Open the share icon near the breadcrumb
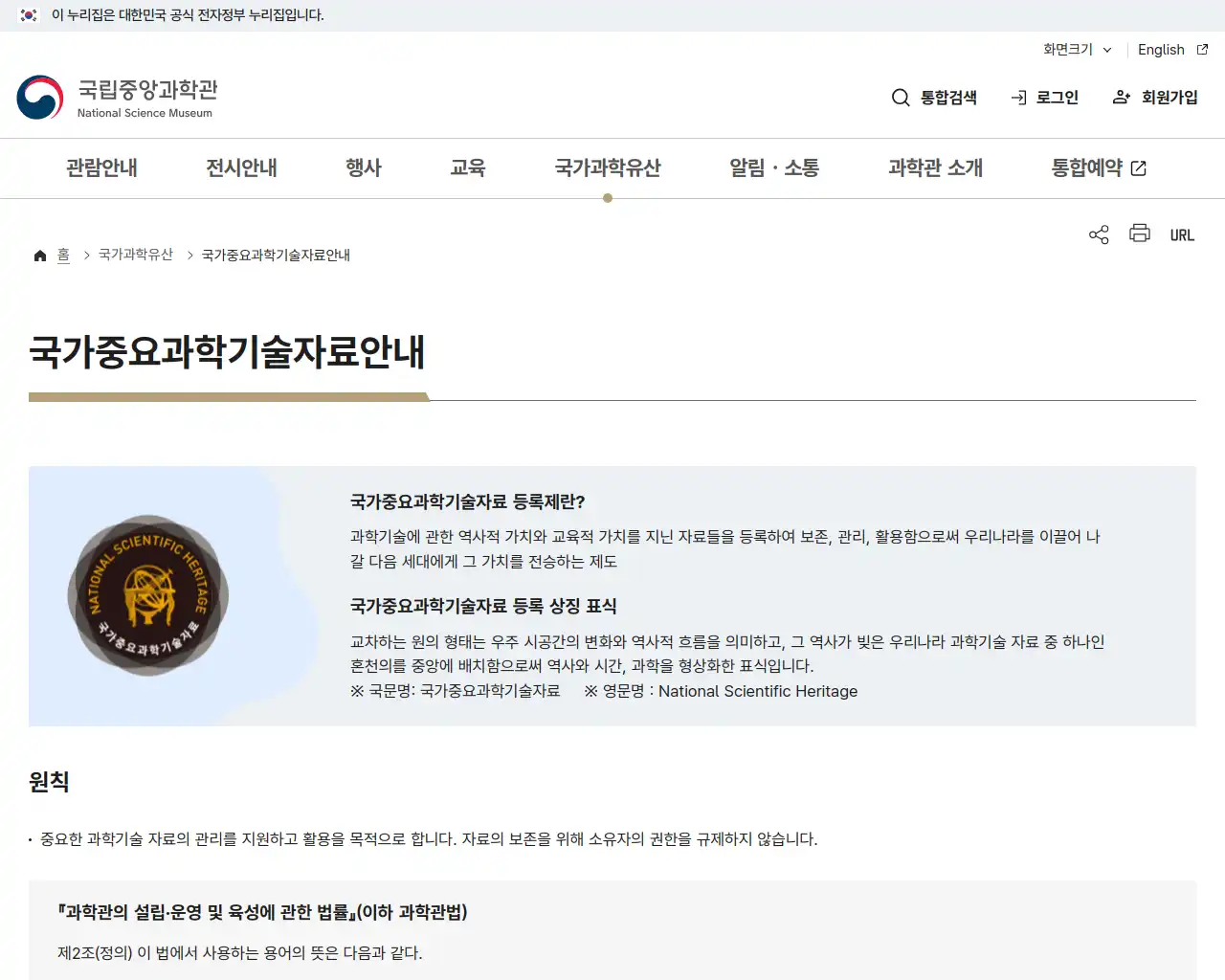This screenshot has width=1225, height=980. [x=1098, y=234]
